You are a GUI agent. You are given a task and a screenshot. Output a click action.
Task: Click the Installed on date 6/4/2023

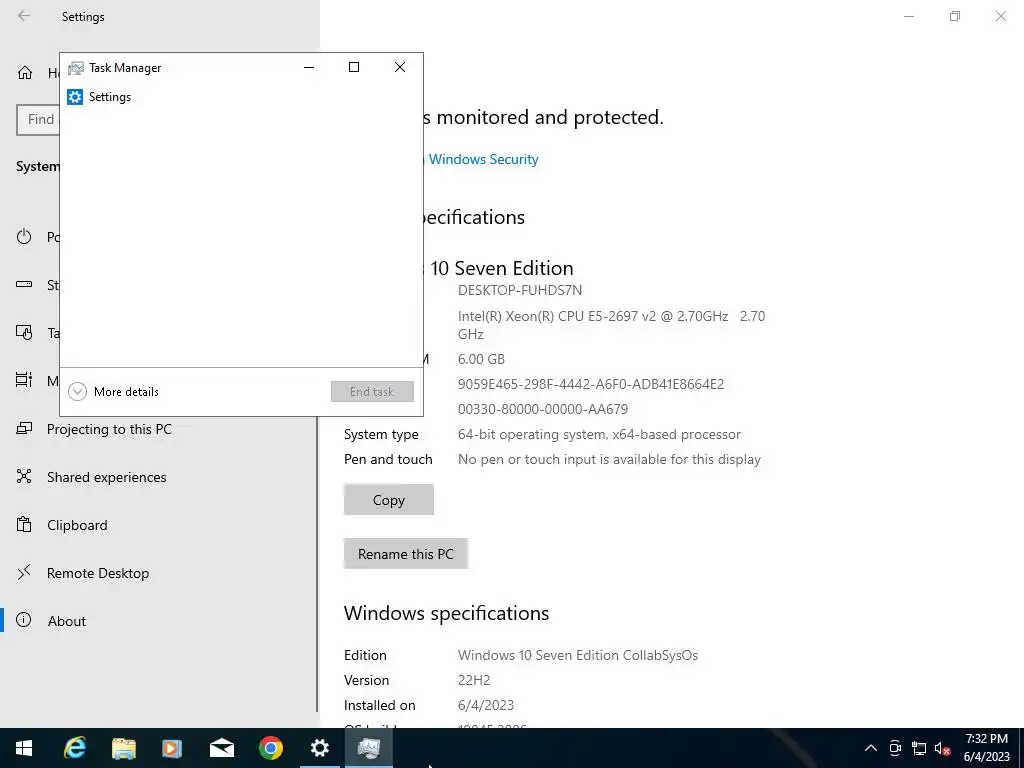(x=486, y=705)
